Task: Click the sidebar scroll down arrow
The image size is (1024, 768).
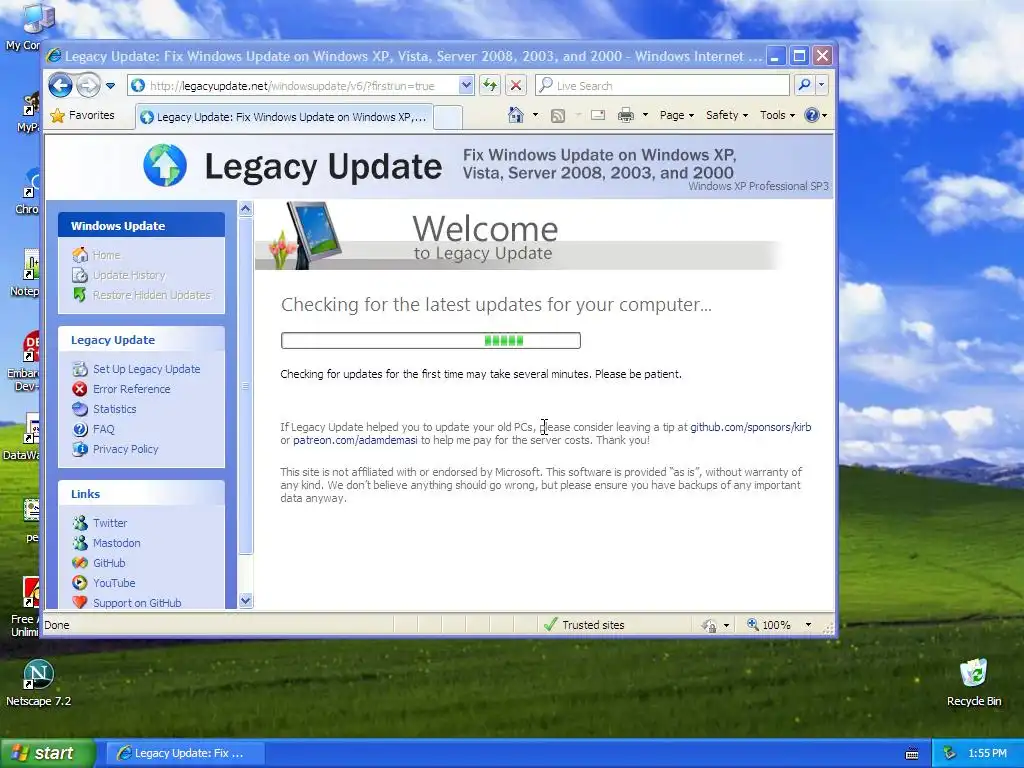Action: click(x=246, y=601)
